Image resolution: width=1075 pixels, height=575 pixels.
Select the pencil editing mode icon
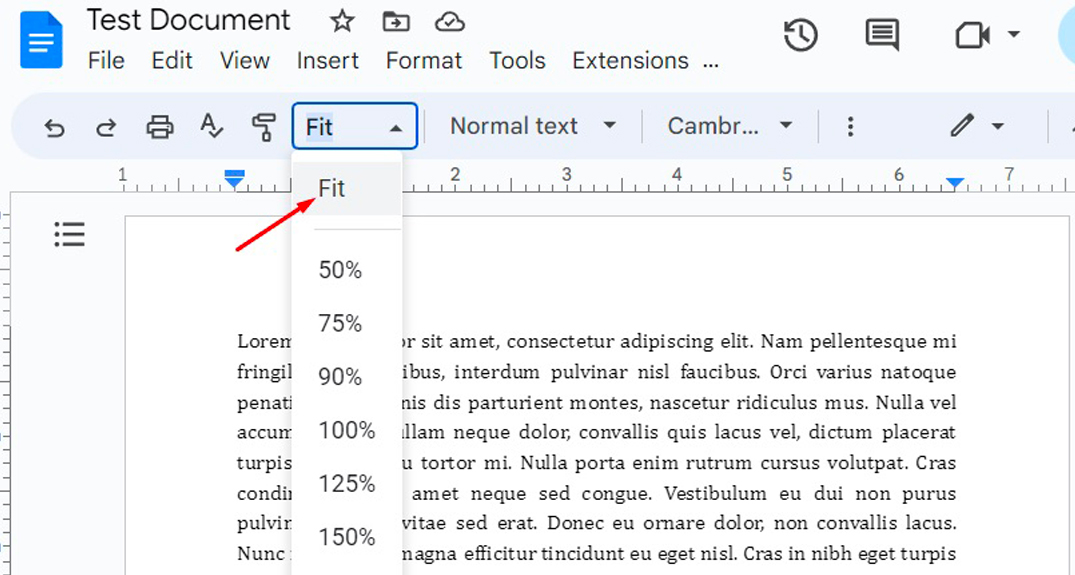pyautogui.click(x=962, y=126)
